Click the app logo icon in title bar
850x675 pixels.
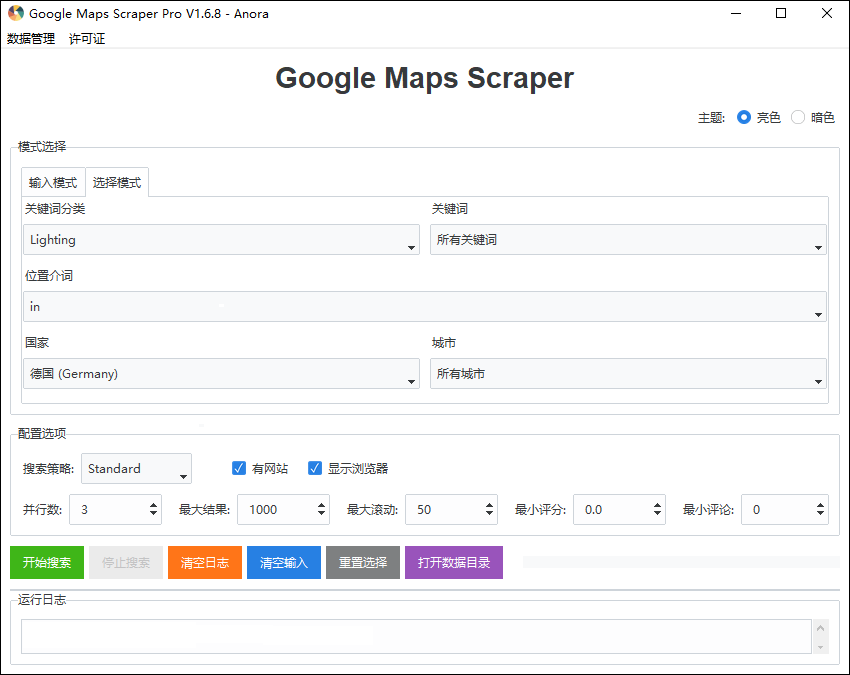click(16, 14)
